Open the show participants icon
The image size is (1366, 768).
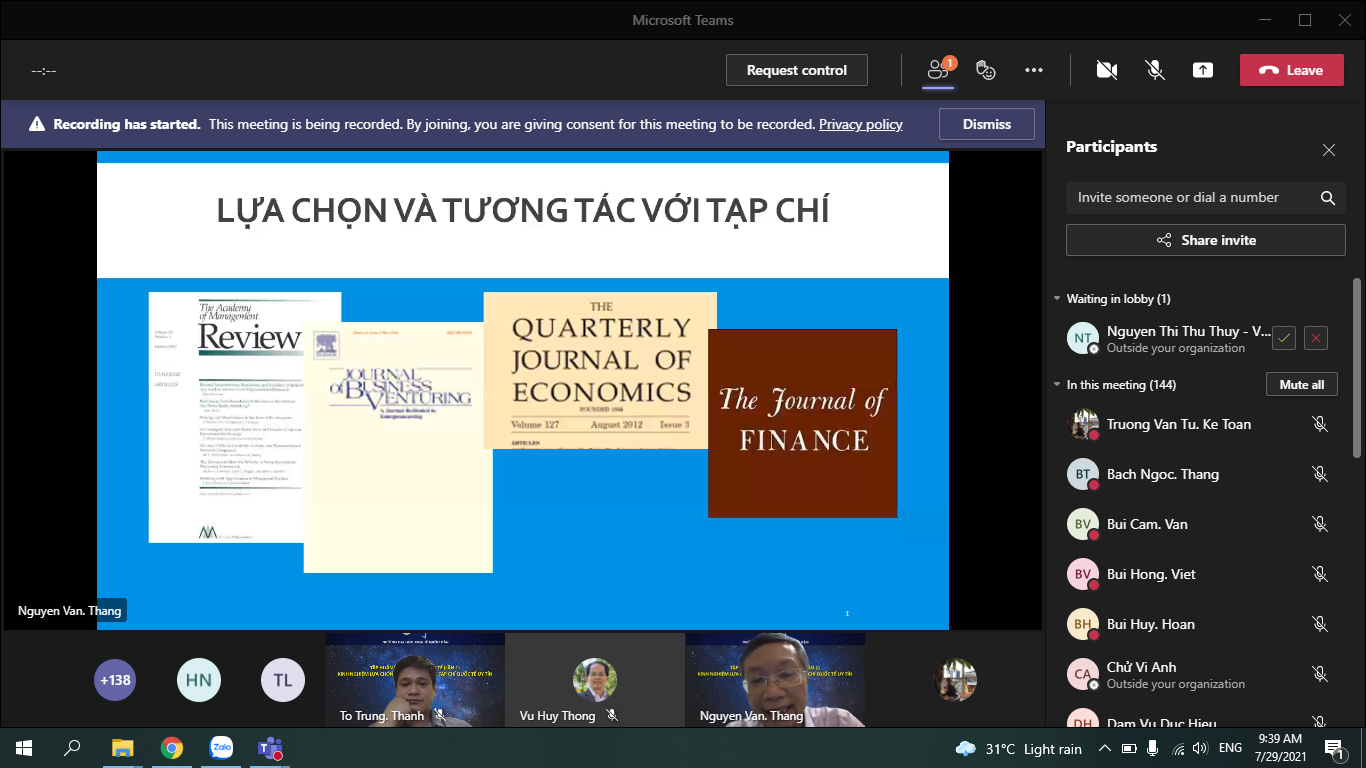click(938, 70)
